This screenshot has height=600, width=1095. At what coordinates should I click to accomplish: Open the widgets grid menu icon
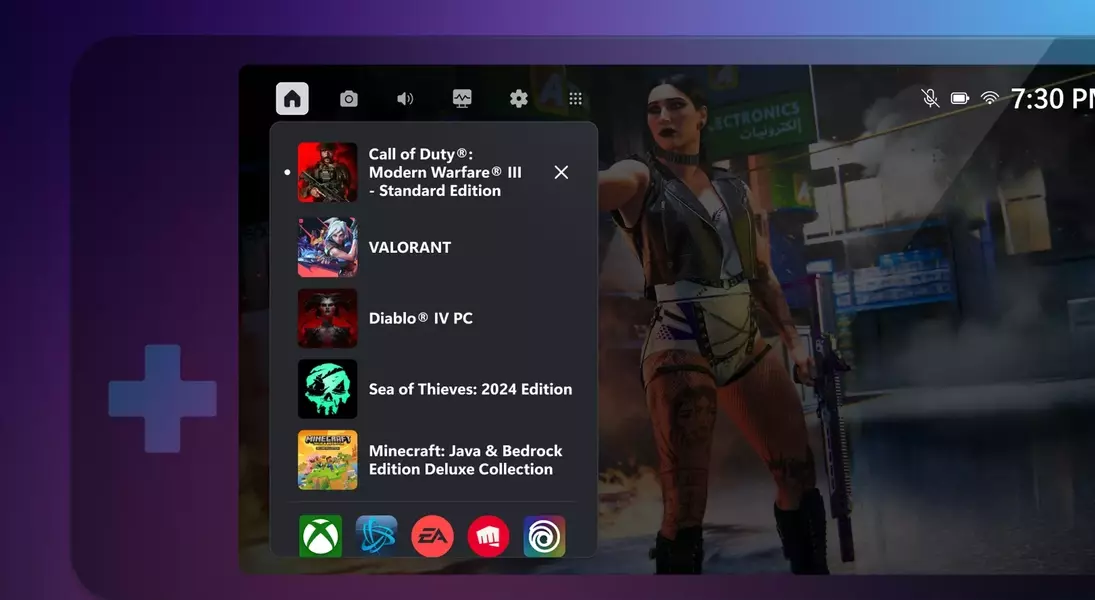tap(575, 99)
